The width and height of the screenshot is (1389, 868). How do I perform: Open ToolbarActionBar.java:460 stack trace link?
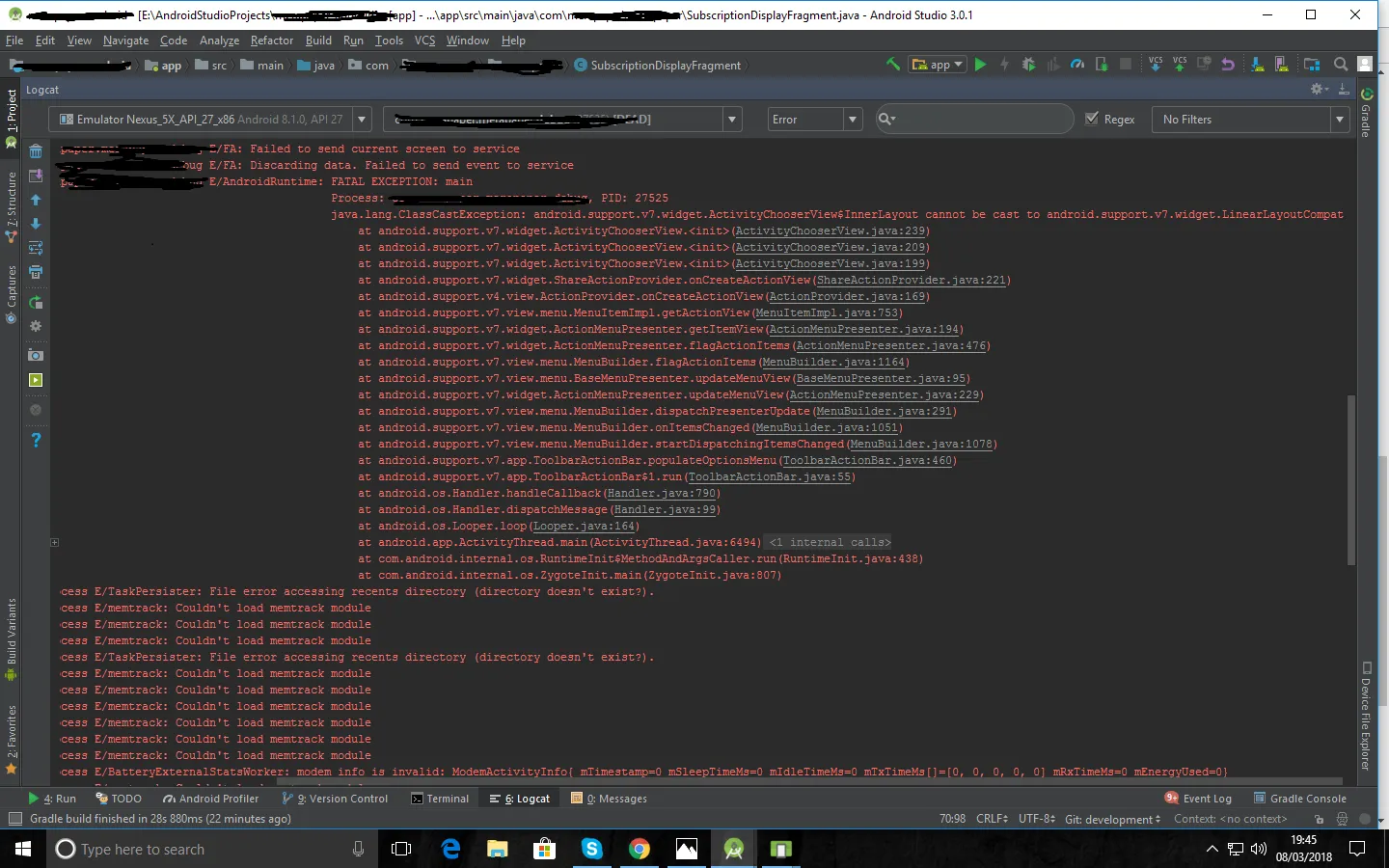click(867, 461)
